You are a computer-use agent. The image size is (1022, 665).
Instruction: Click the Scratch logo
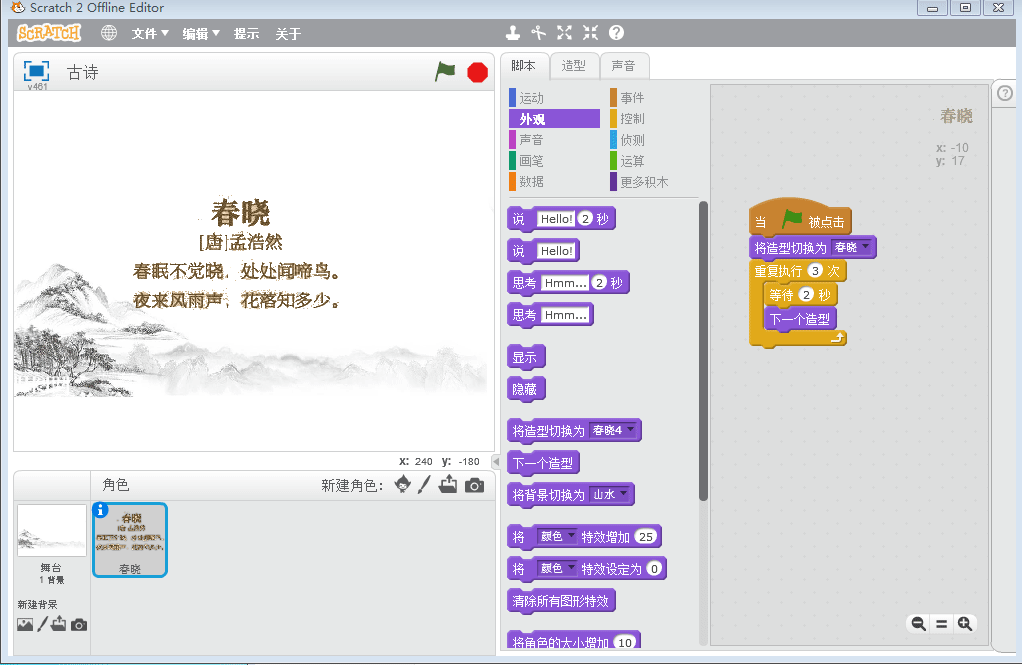[x=49, y=33]
